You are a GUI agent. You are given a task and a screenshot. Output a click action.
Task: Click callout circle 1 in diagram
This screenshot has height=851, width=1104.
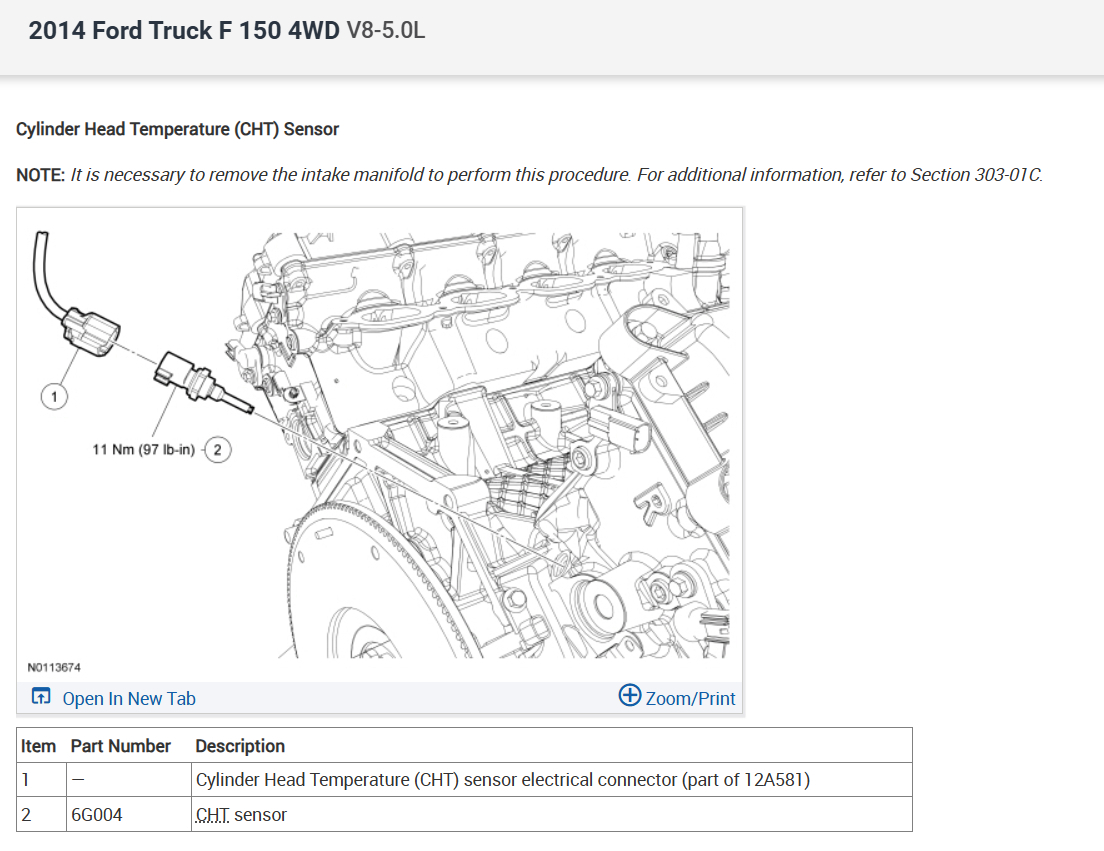(54, 396)
